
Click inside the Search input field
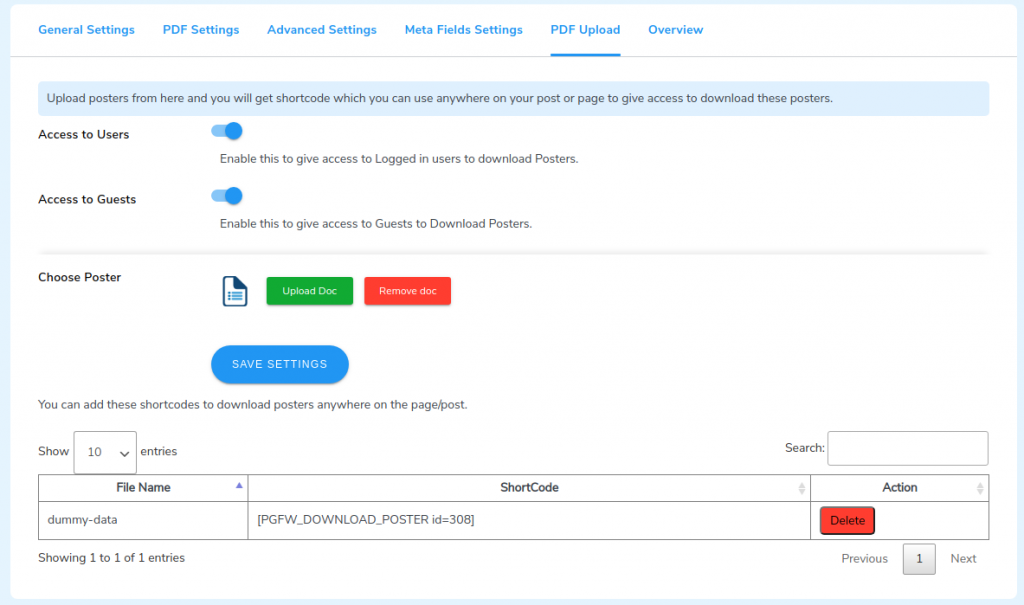906,448
